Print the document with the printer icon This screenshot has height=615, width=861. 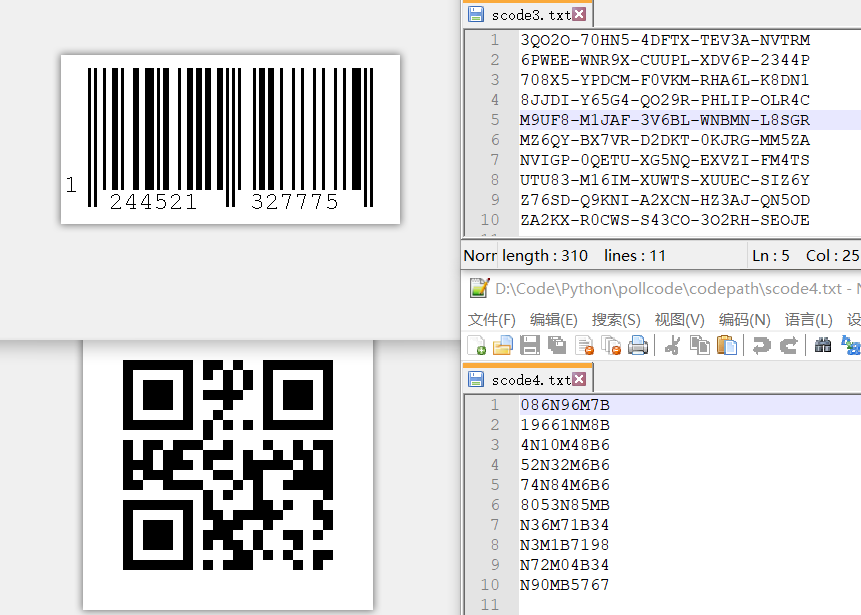(638, 345)
